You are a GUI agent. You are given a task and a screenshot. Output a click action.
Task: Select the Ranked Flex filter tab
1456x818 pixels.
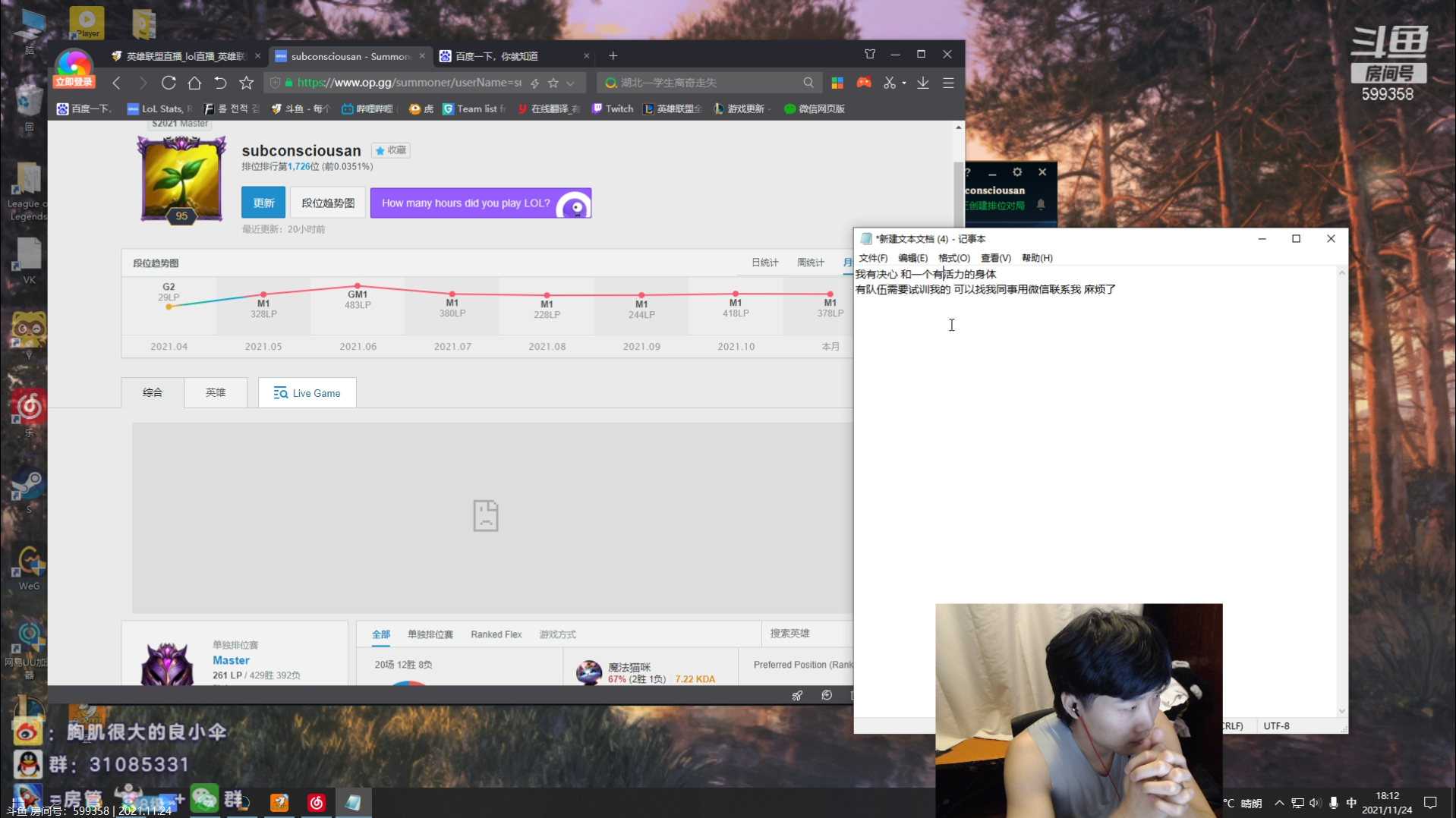(496, 634)
